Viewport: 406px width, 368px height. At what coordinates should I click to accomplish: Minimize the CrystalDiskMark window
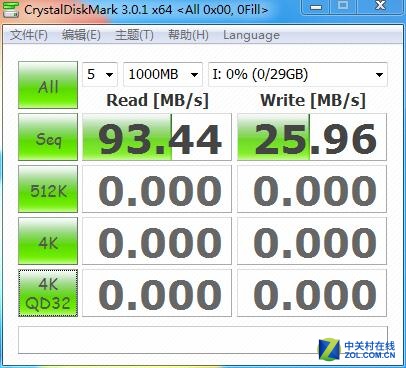[316, 7]
